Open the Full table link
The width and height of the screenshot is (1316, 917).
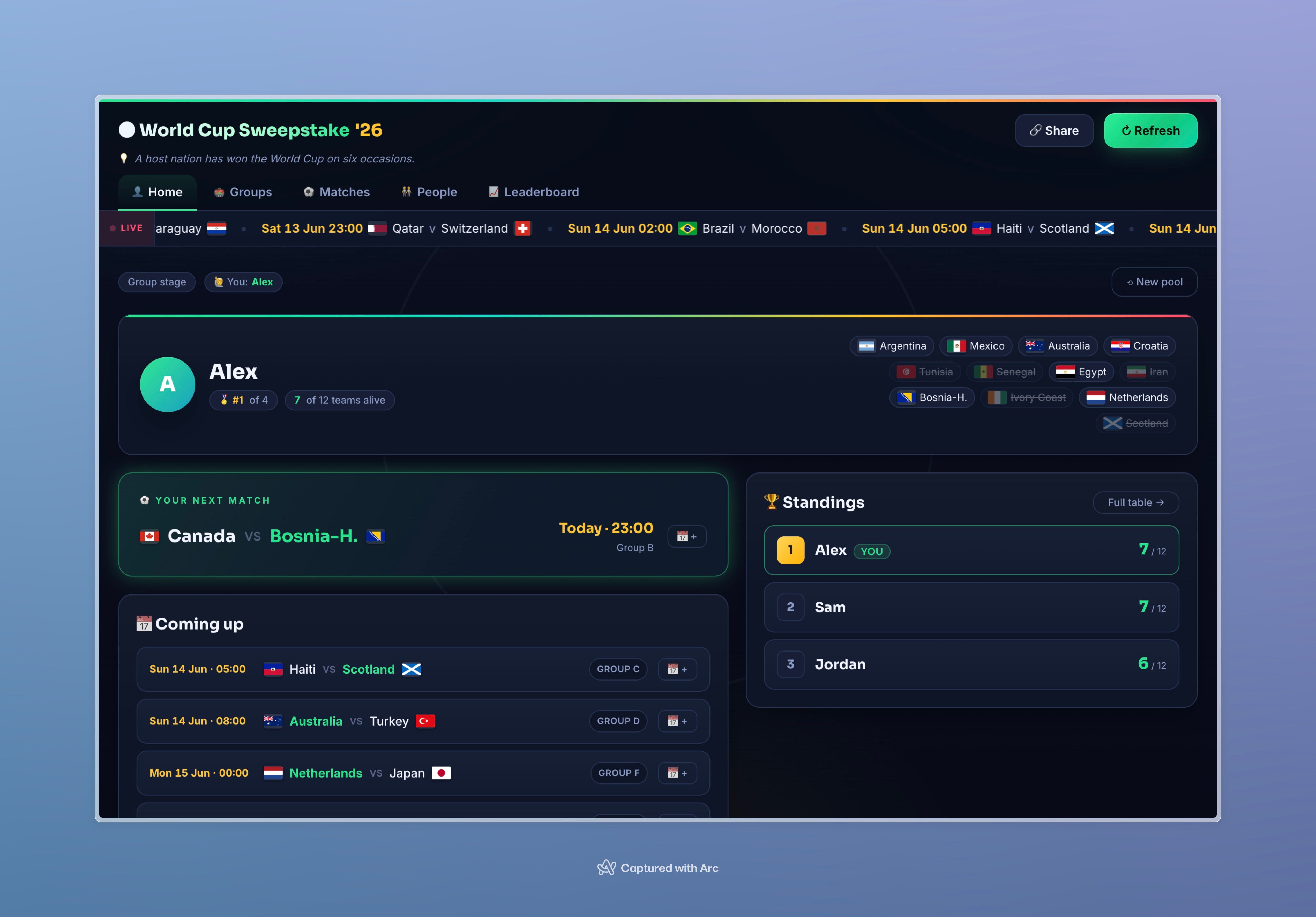point(1135,502)
